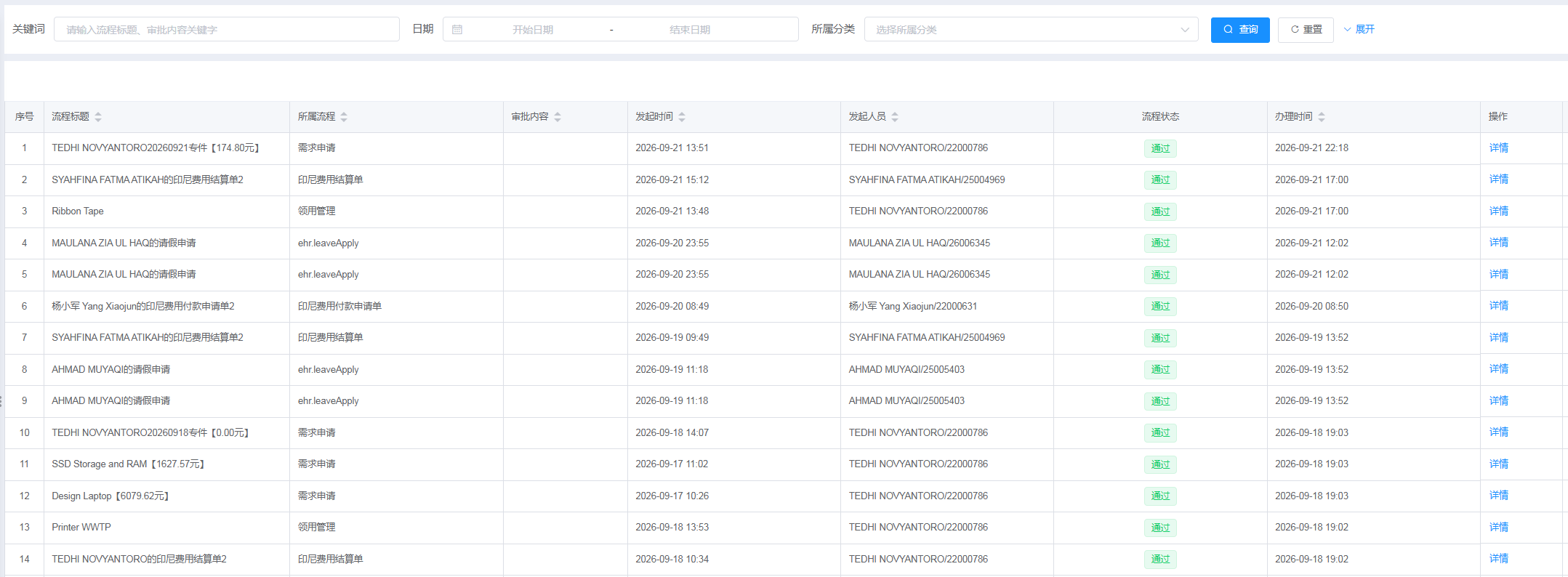The width and height of the screenshot is (1568, 577).
Task: Expand more filters with 展开
Action: [1359, 30]
